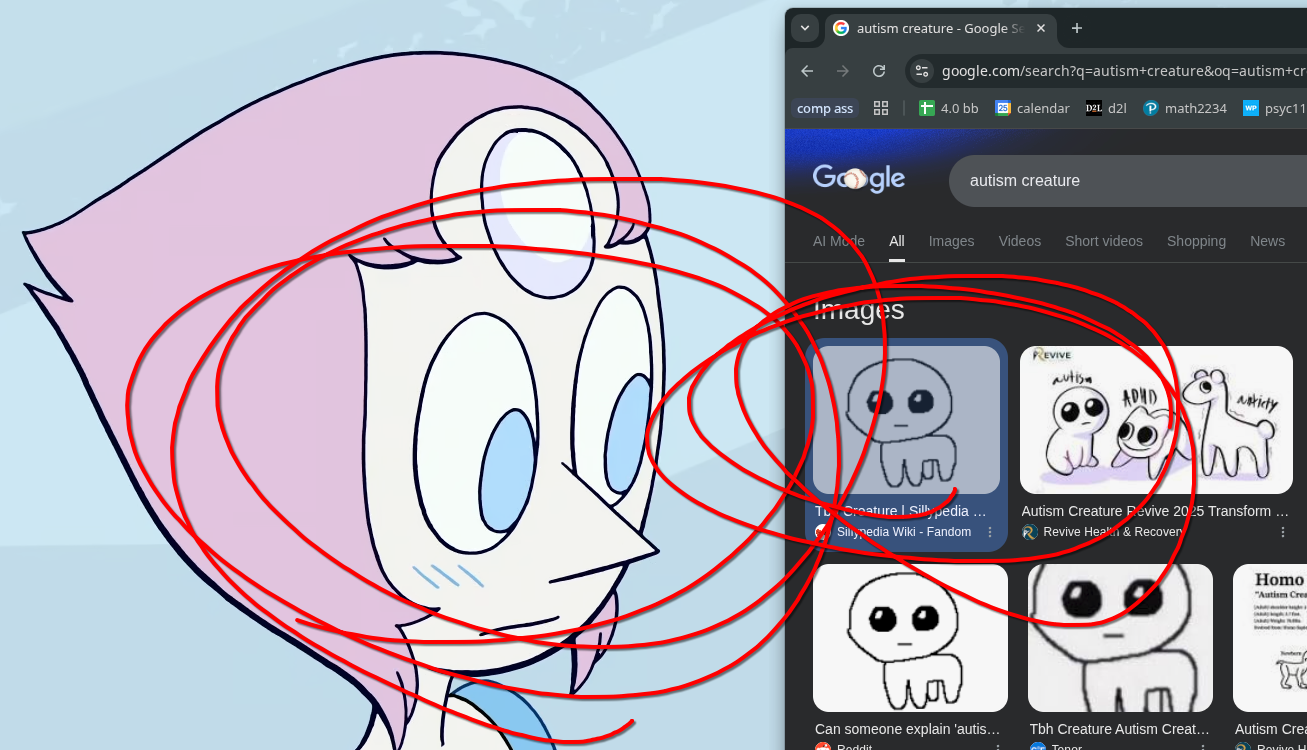This screenshot has width=1307, height=750.
Task: Open the 'calendar' bookmark
Action: [x=1033, y=108]
